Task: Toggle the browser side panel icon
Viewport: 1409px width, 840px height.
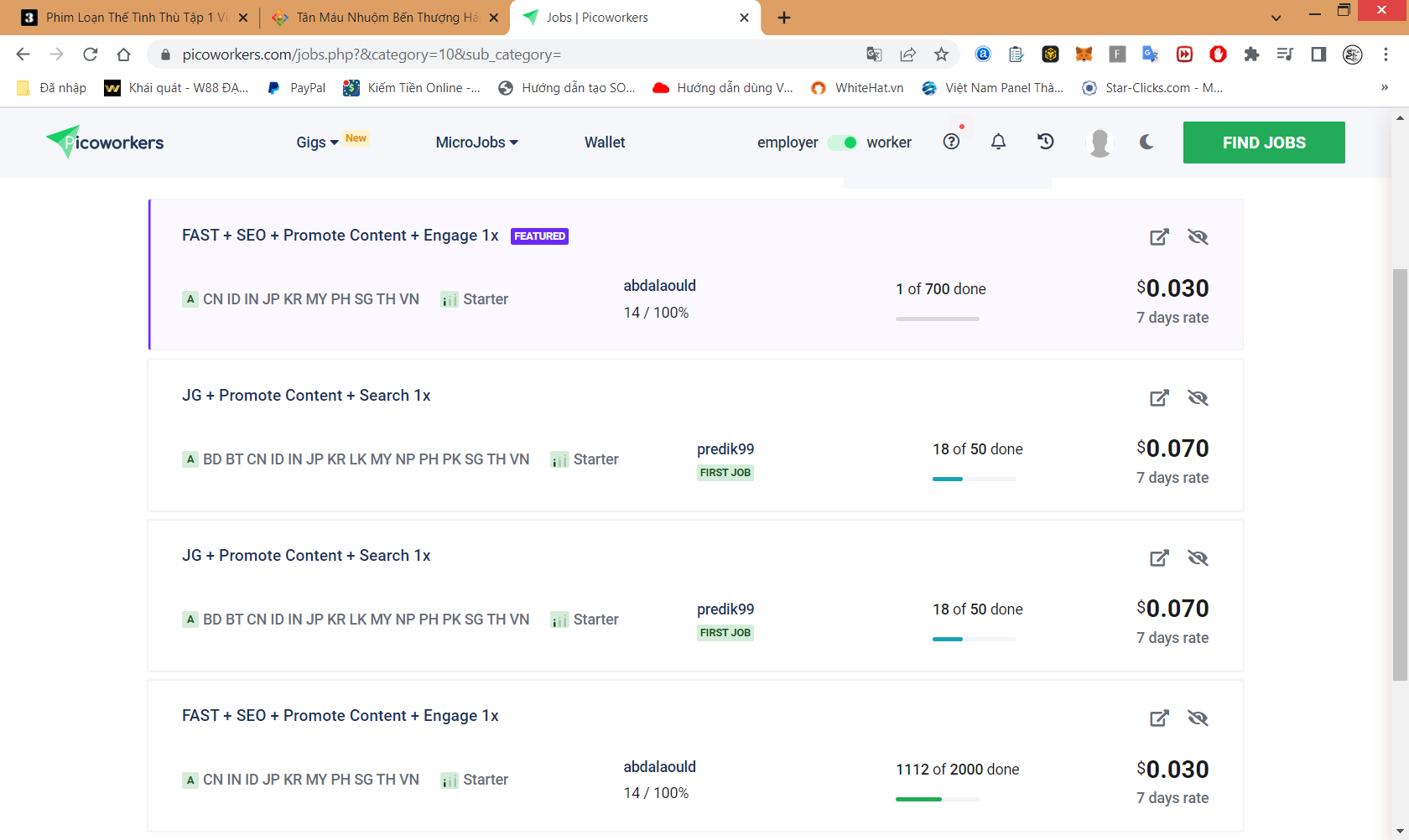Action: [1318, 54]
